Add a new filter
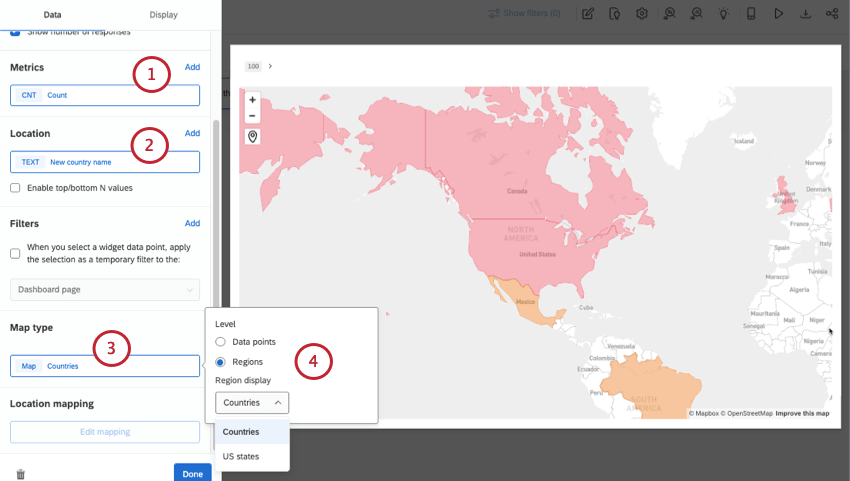The image size is (850, 481). [192, 223]
